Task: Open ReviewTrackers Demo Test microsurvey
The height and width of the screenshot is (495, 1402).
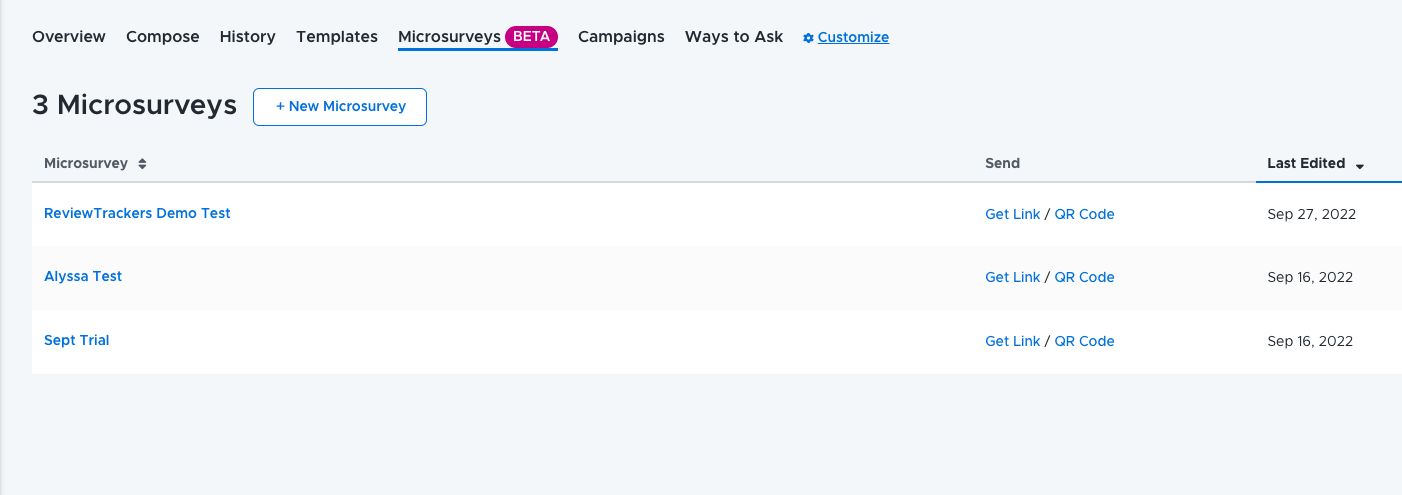Action: point(138,213)
